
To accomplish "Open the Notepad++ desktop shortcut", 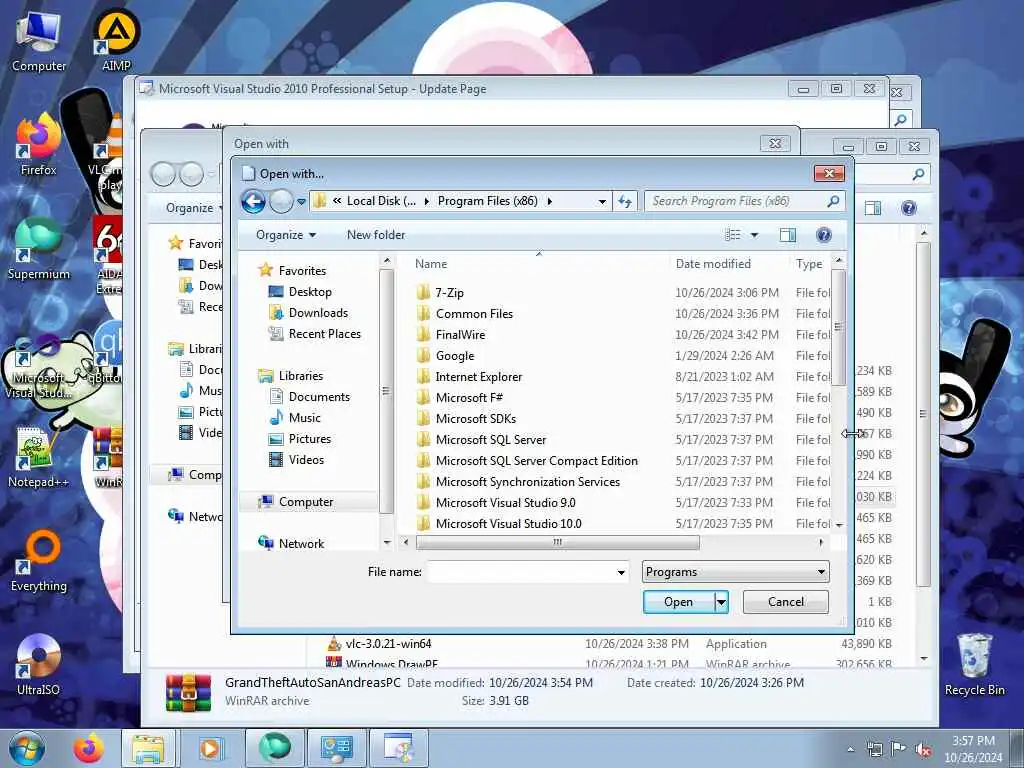I will pos(39,456).
